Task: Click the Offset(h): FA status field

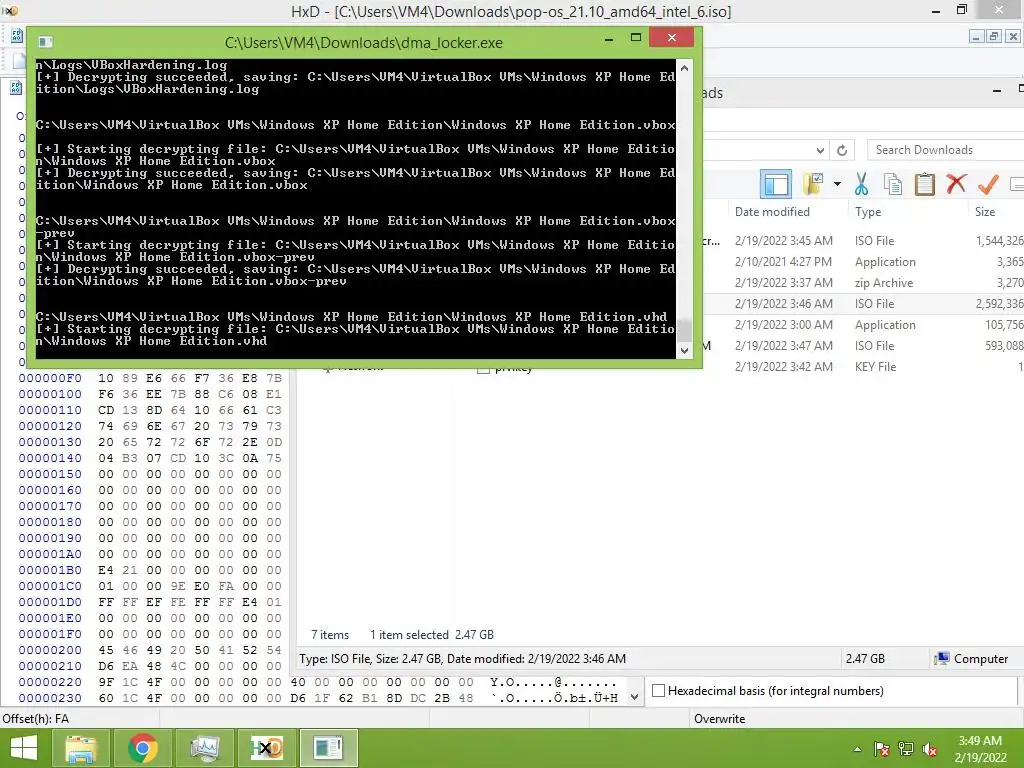Action: [x=35, y=718]
